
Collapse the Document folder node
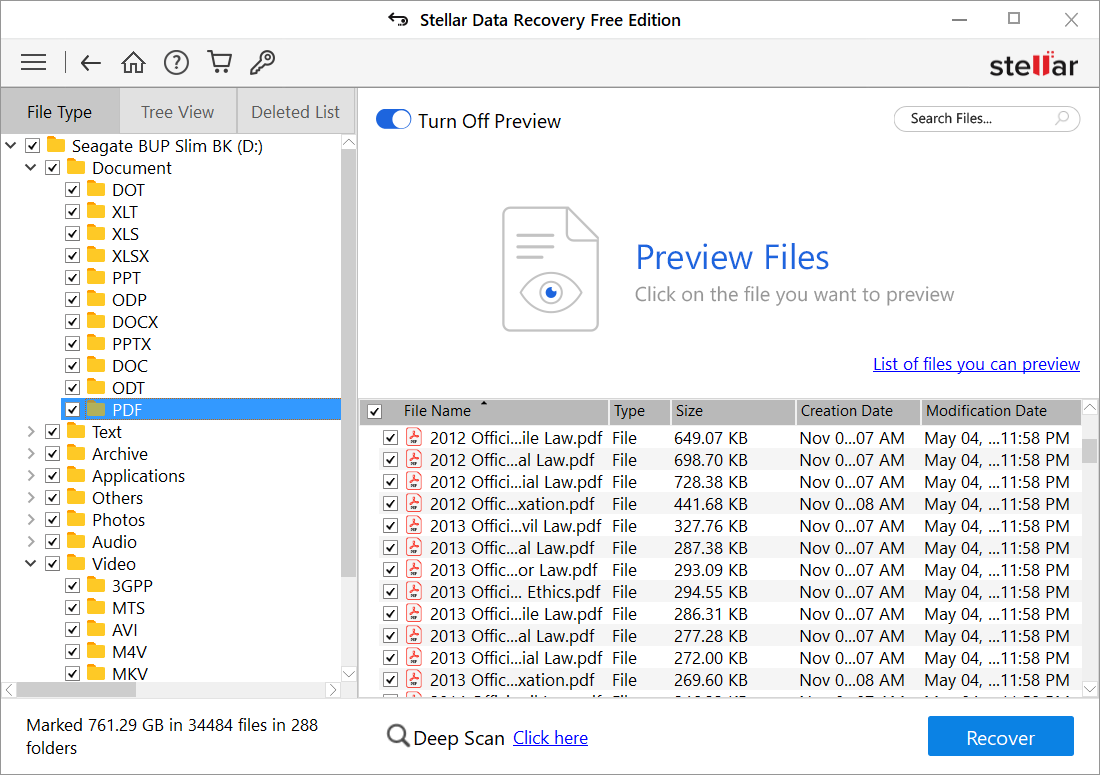click(31, 168)
